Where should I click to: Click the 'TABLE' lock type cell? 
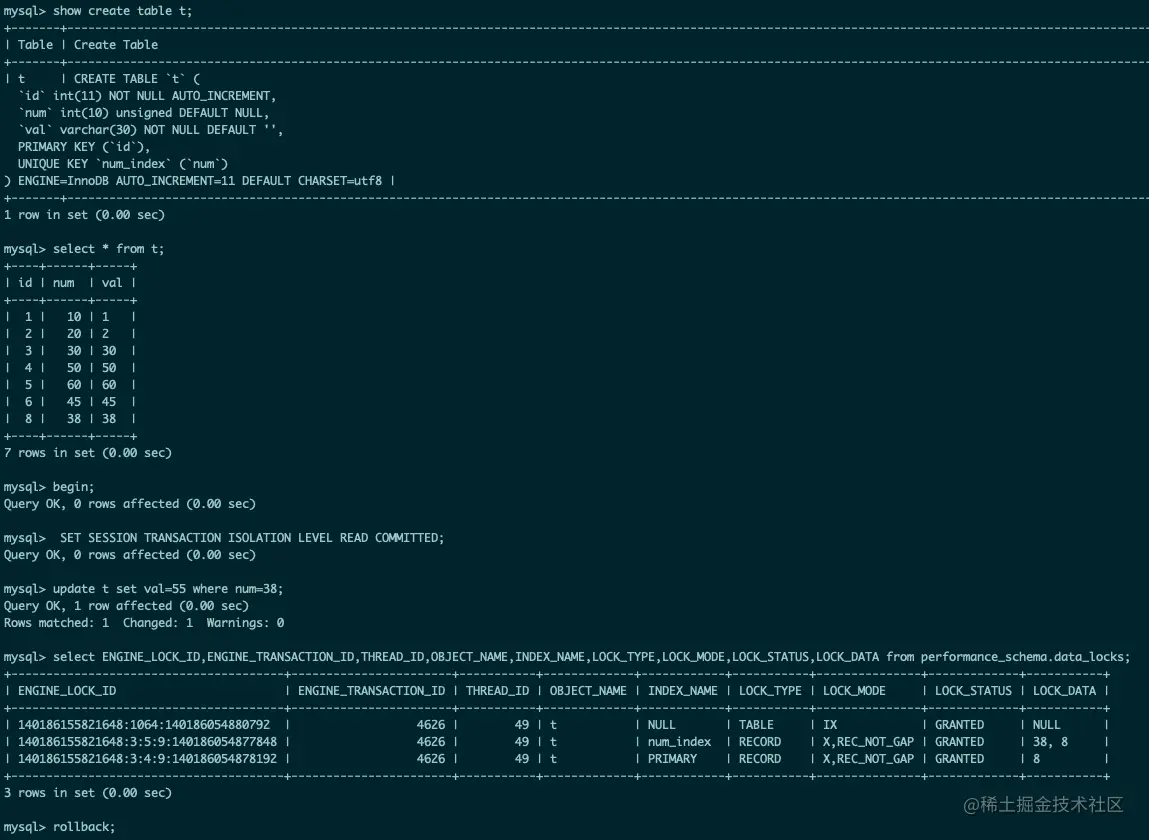pyautogui.click(x=756, y=725)
